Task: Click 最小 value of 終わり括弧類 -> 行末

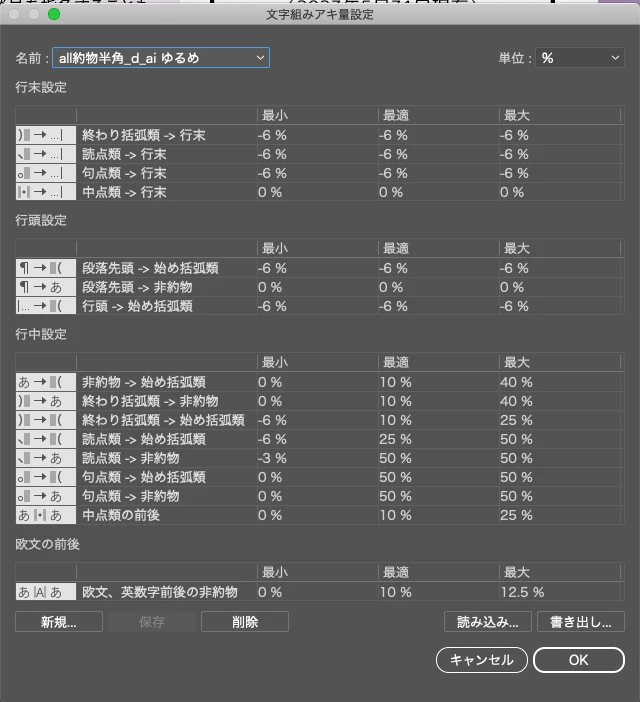Action: 272,135
